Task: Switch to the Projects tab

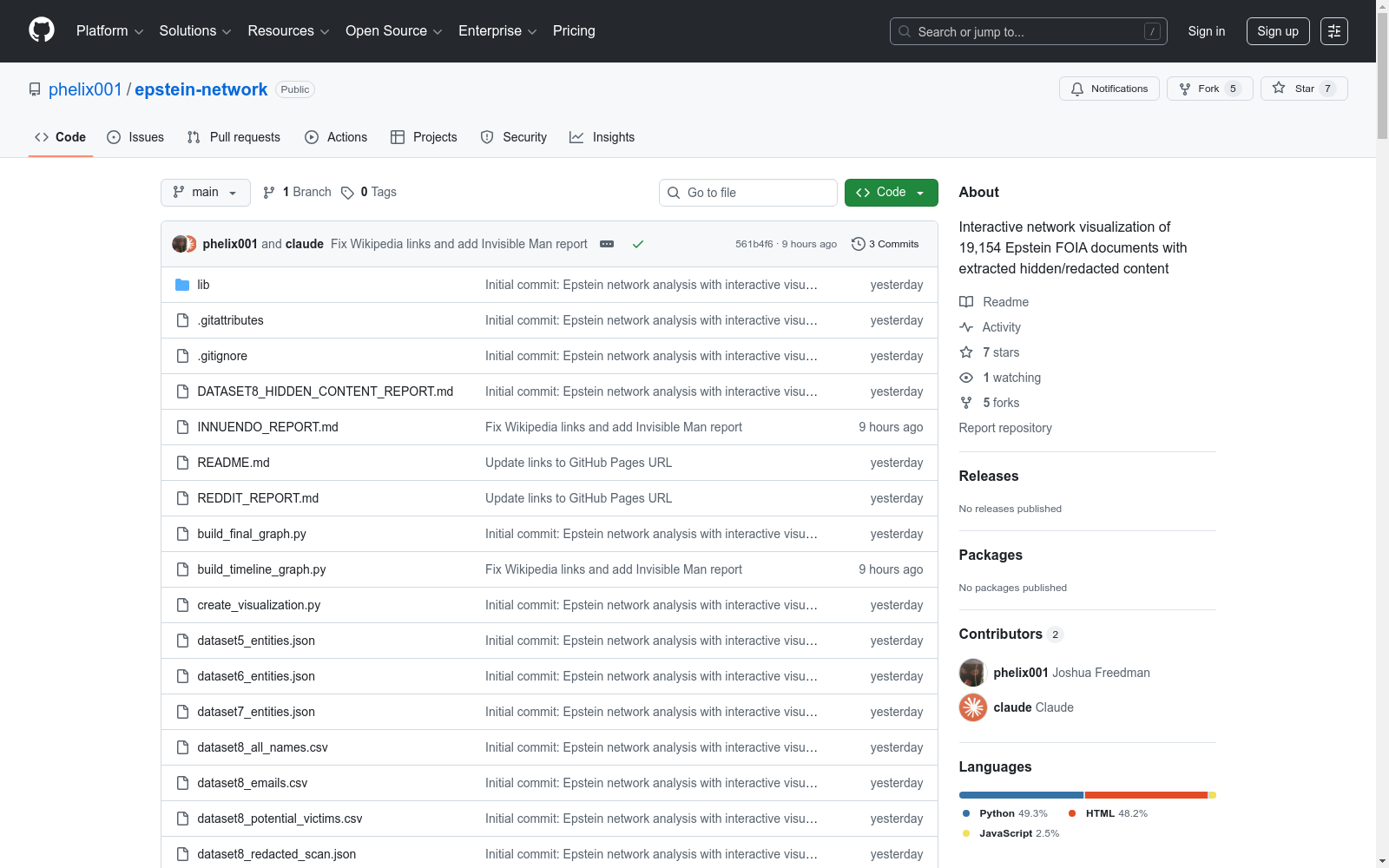Action: pos(424,137)
